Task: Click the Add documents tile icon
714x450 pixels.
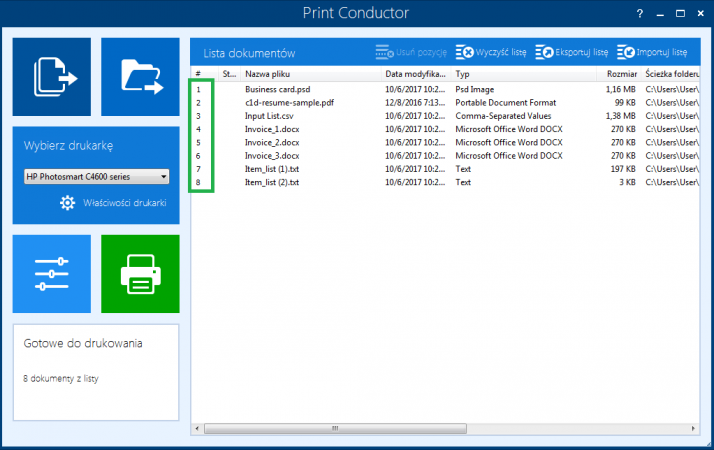Action: (51, 76)
